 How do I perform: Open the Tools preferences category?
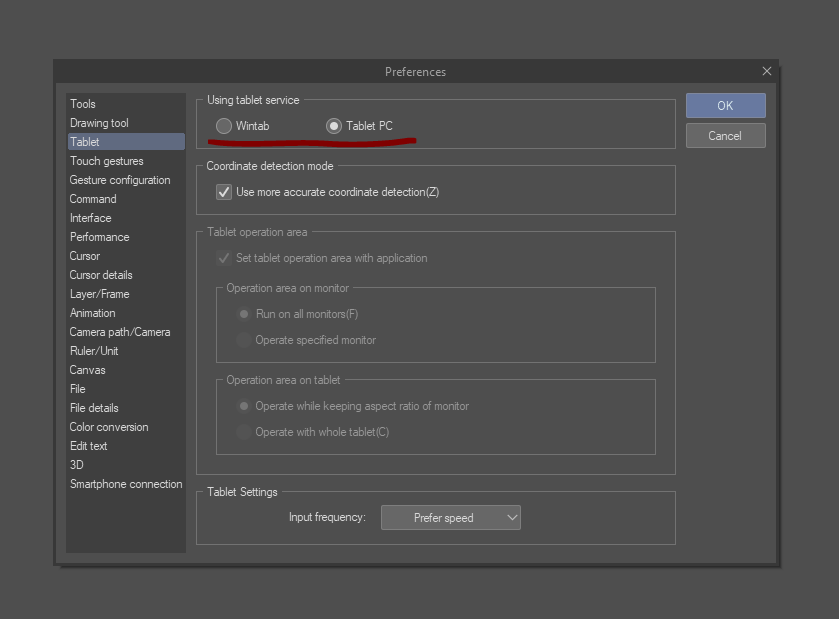pyautogui.click(x=83, y=104)
